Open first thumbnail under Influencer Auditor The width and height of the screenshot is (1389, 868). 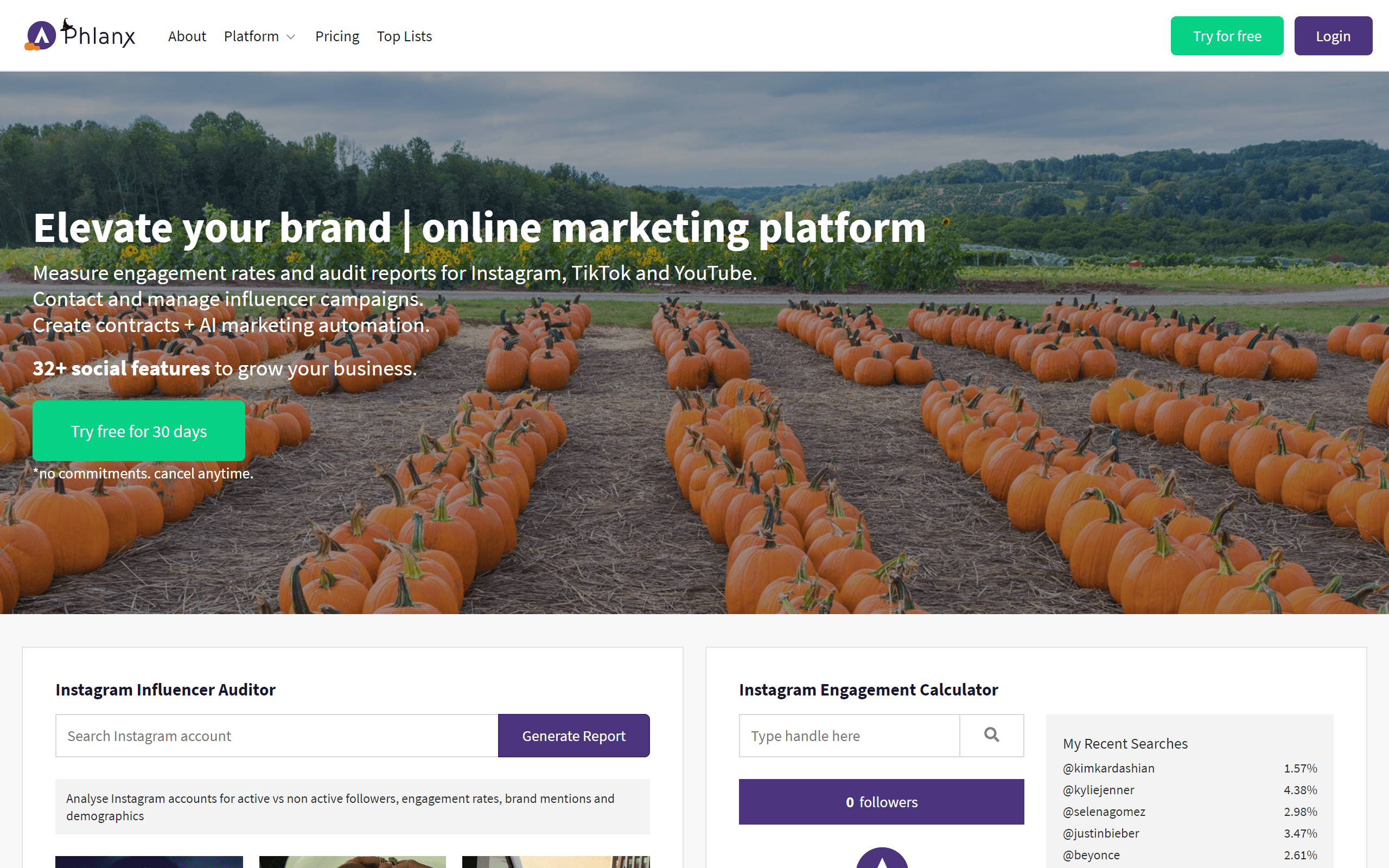(149, 861)
